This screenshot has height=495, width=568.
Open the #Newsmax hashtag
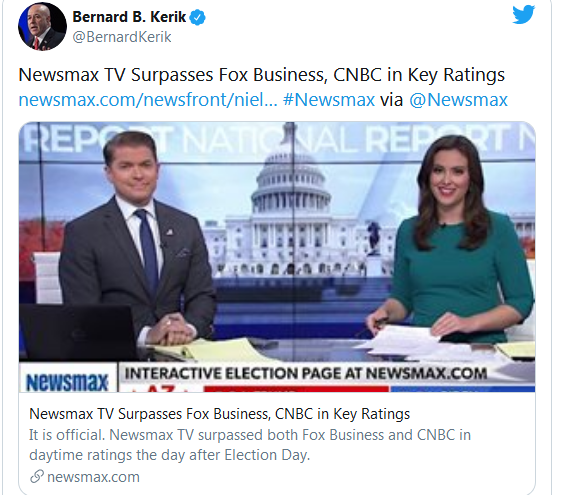pyautogui.click(x=329, y=100)
